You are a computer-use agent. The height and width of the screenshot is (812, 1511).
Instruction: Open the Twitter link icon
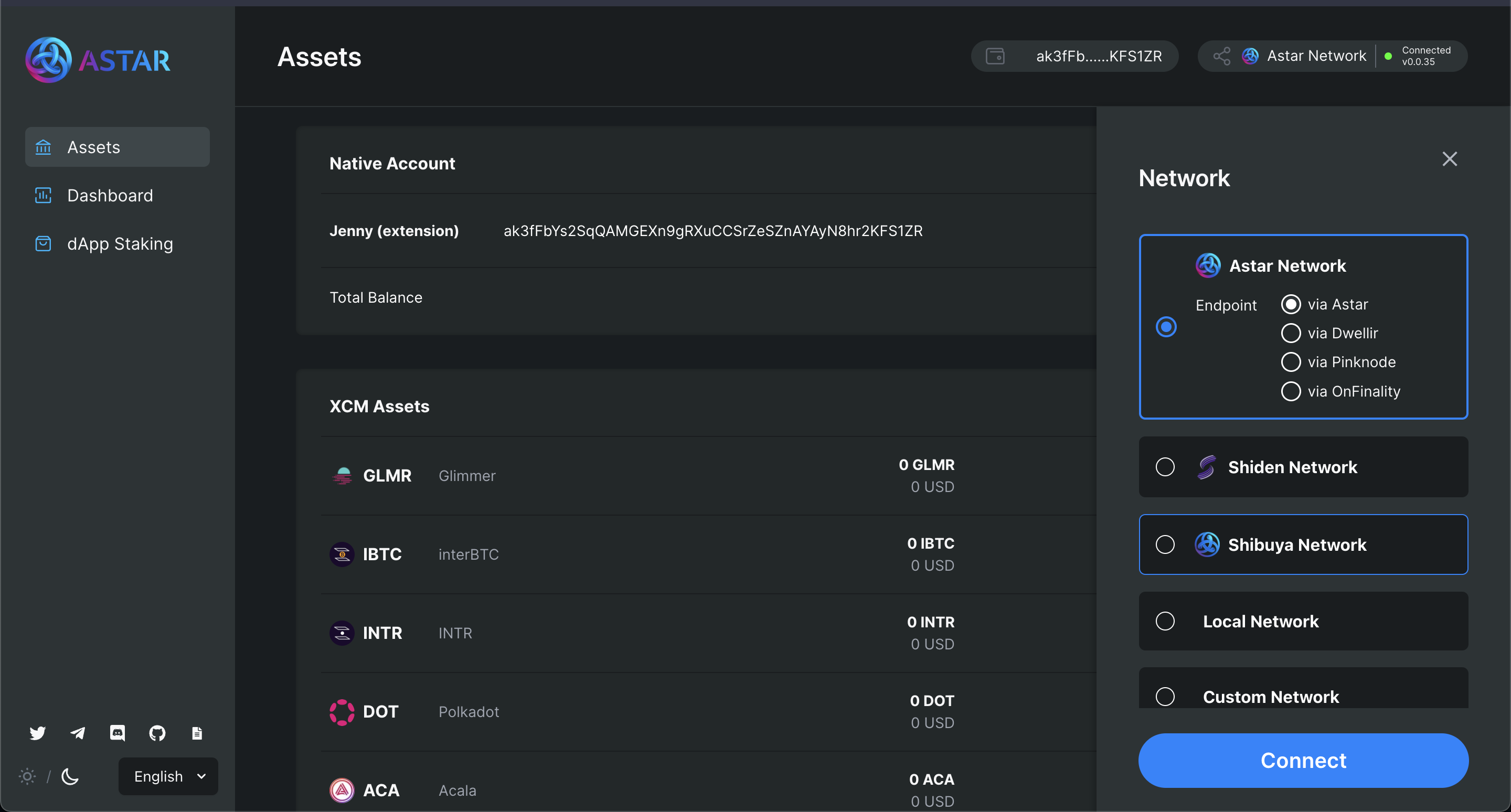click(38, 733)
